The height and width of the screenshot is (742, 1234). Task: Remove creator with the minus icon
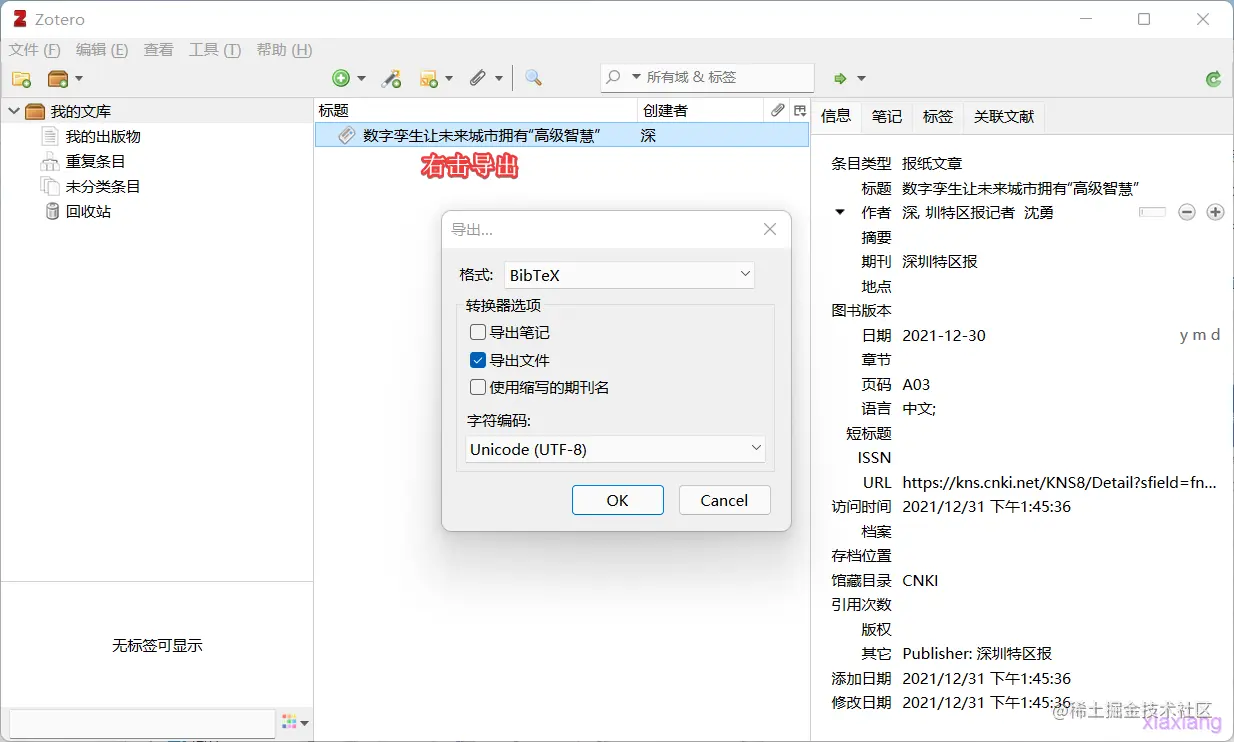pyautogui.click(x=1187, y=212)
